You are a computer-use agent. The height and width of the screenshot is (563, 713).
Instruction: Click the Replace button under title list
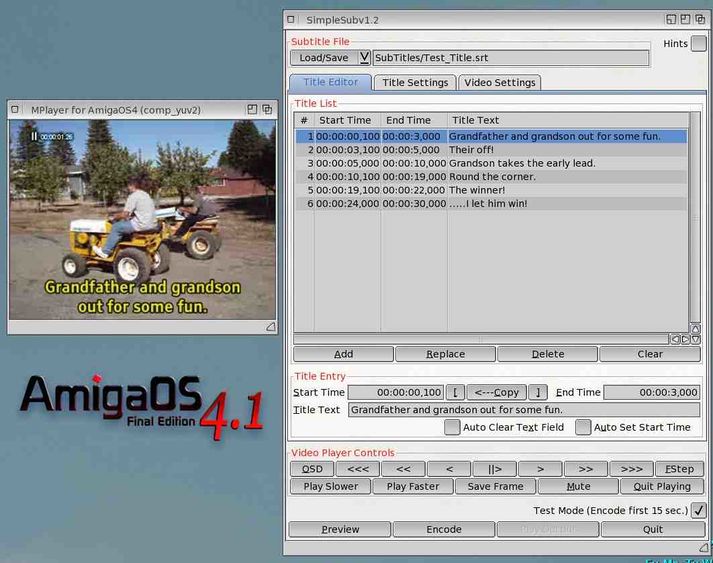click(445, 354)
